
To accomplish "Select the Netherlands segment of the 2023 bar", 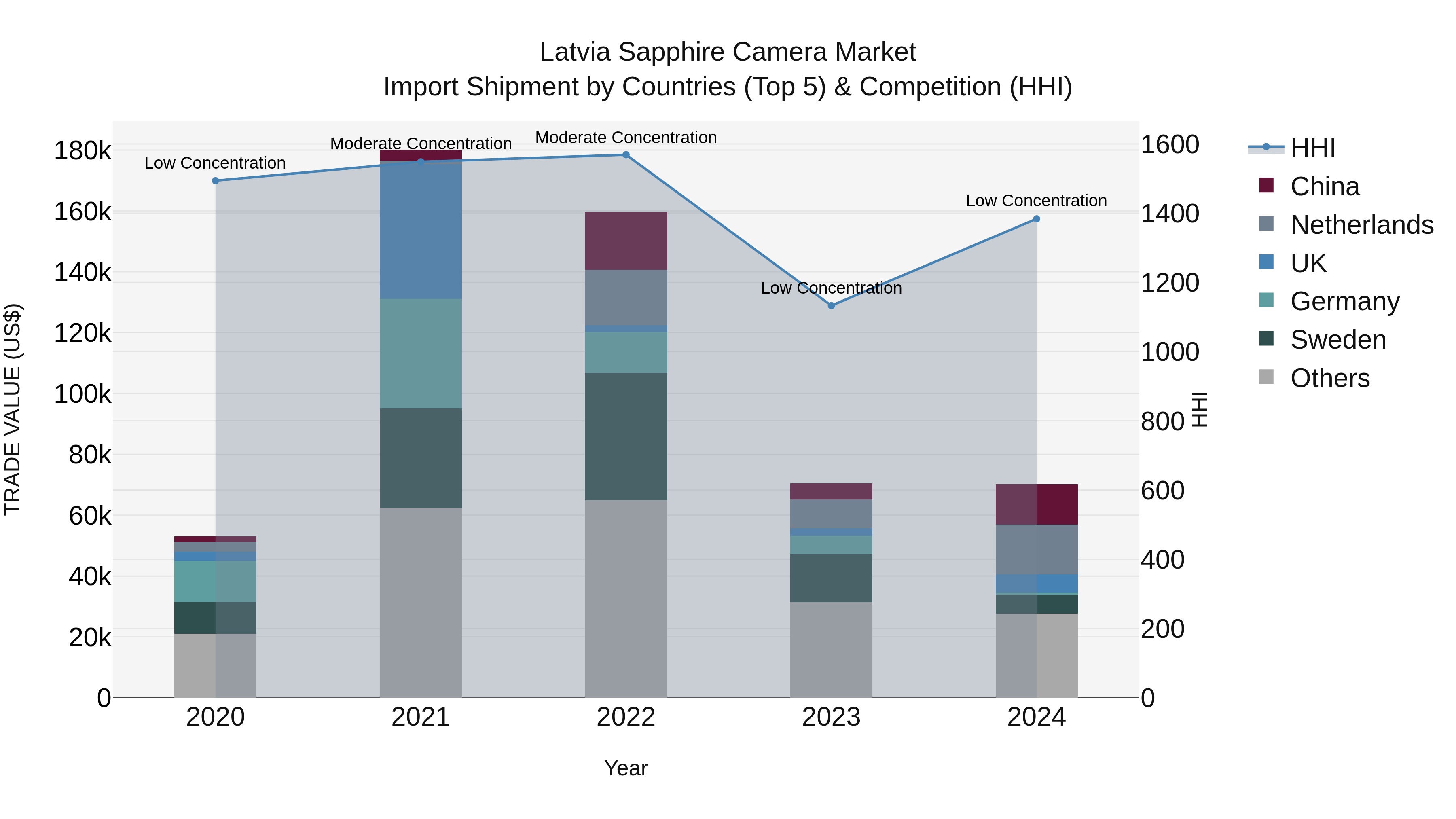I will coord(831,514).
